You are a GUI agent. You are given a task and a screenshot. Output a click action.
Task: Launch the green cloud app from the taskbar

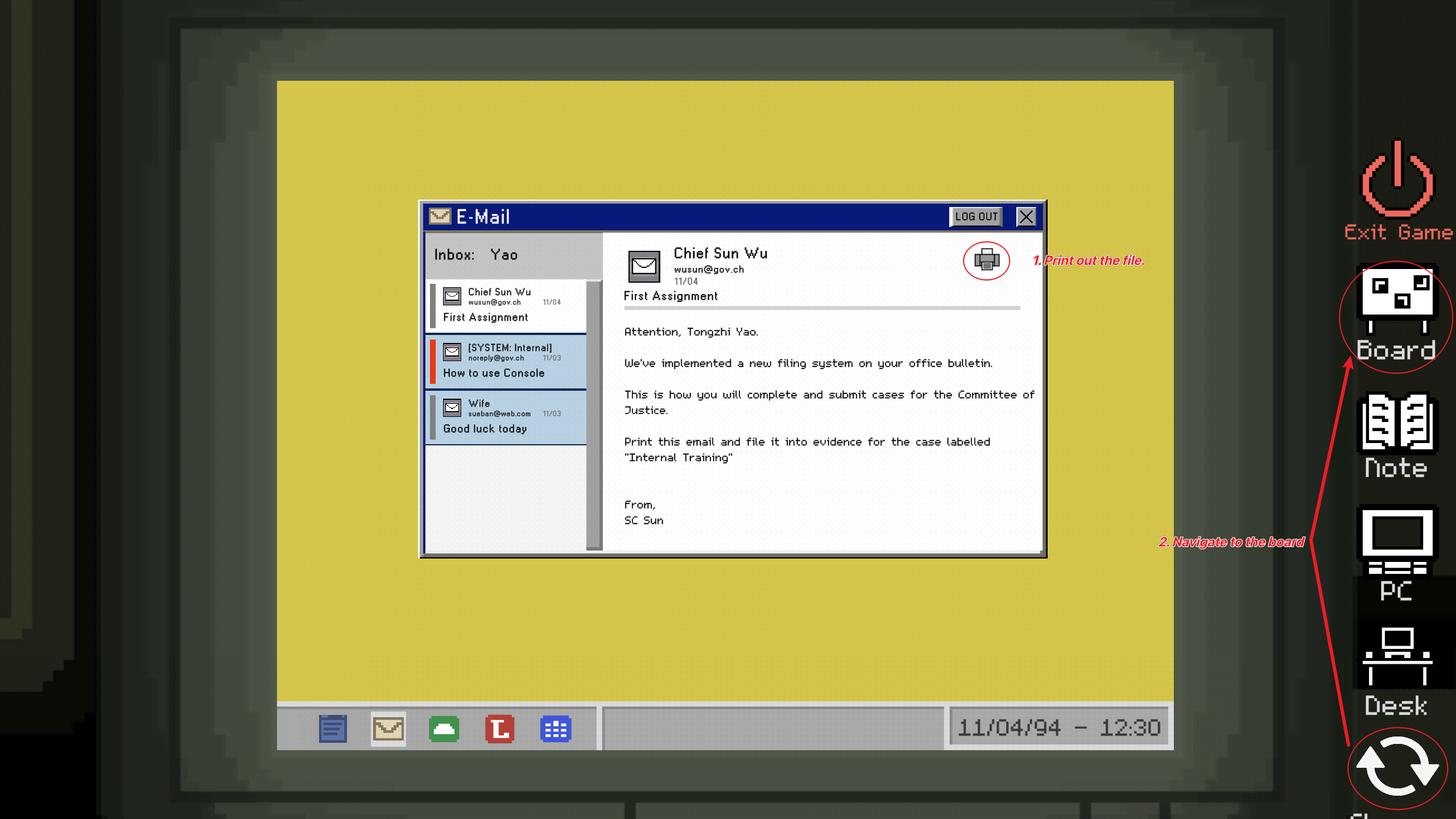443,727
